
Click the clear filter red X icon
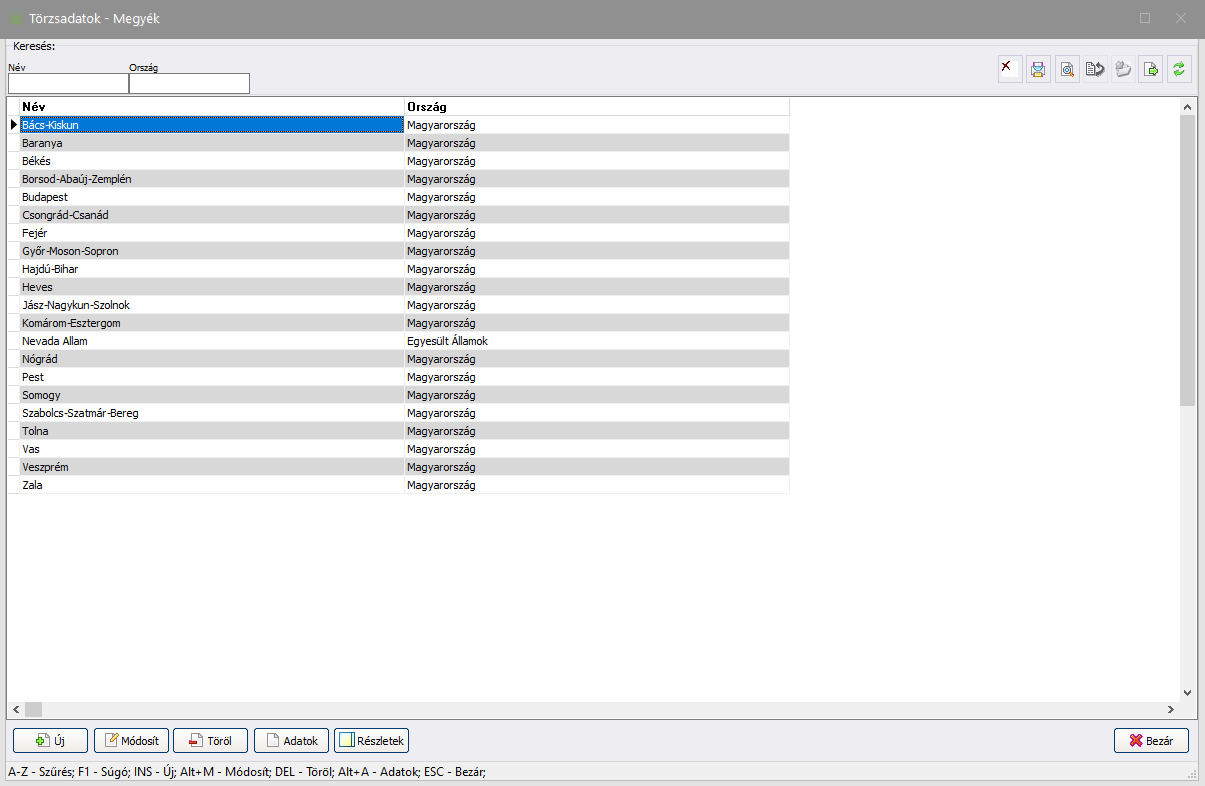click(x=1010, y=69)
